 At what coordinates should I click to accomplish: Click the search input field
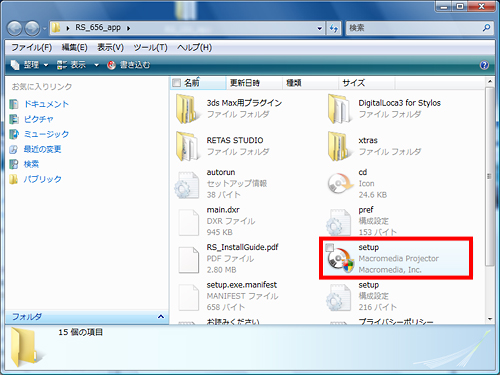(x=413, y=28)
